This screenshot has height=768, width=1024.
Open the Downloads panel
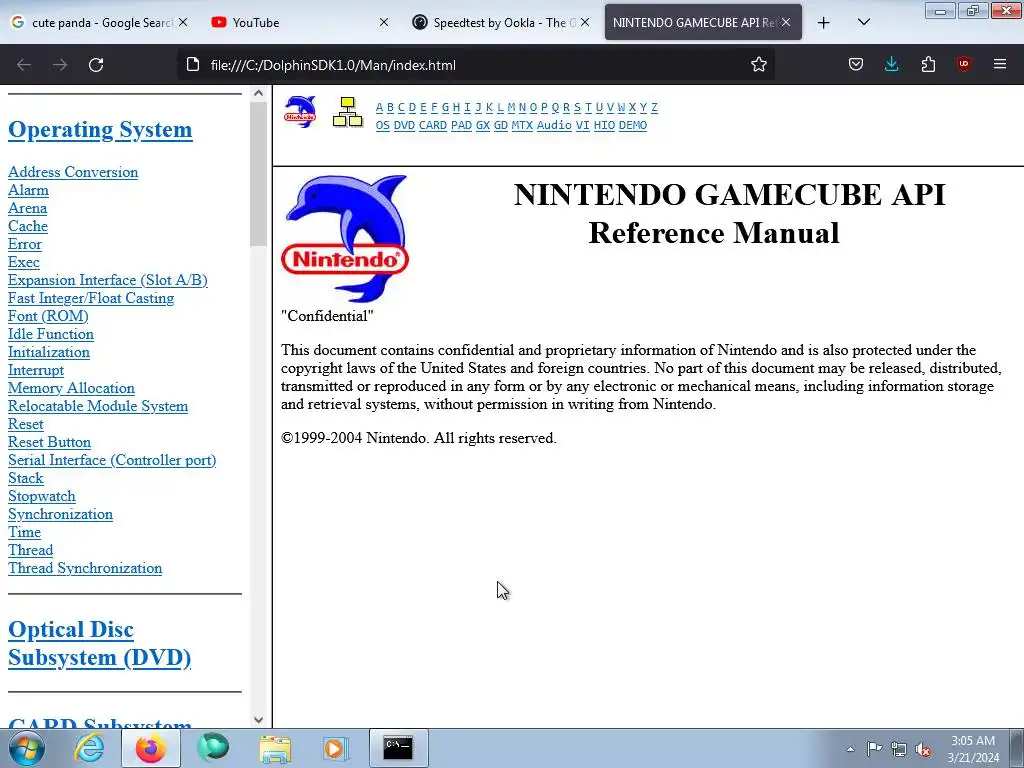[x=891, y=64]
